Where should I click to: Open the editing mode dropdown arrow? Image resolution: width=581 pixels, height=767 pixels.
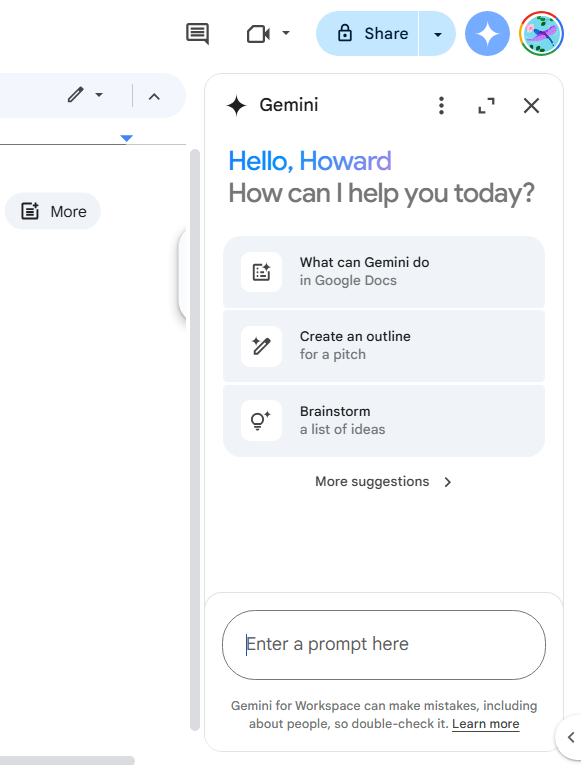click(x=99, y=94)
